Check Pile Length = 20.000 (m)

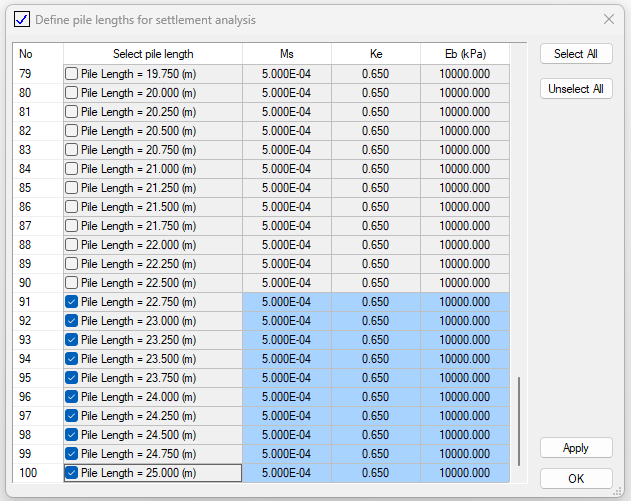(71, 93)
